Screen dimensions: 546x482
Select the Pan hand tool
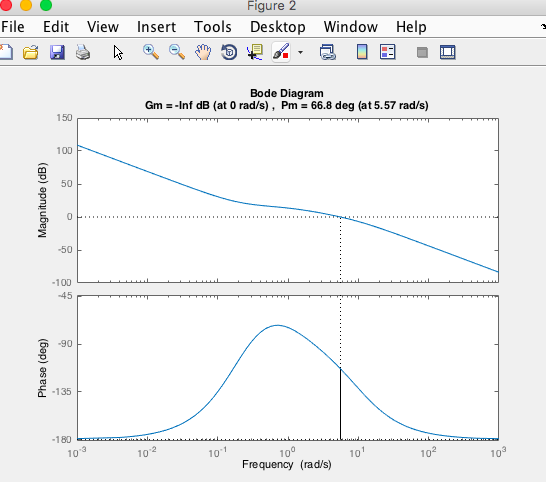203,53
